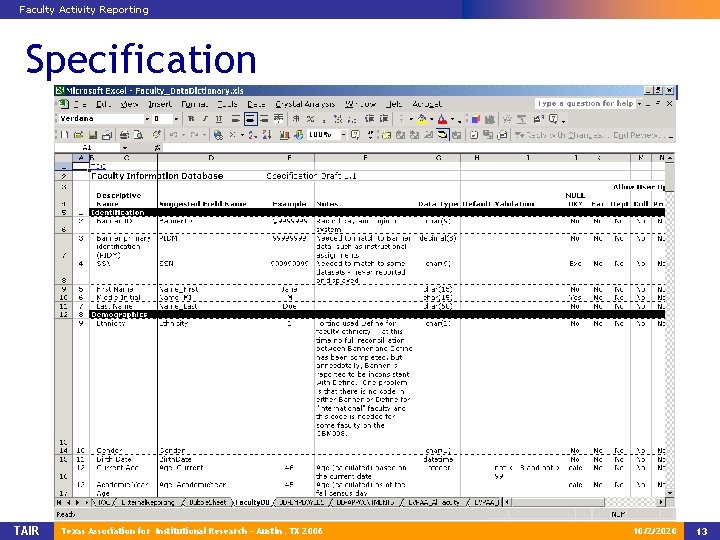Viewport: 720px width, 540px height.
Task: Sort ascending with the A-Z icon
Action: pyautogui.click(x=253, y=135)
